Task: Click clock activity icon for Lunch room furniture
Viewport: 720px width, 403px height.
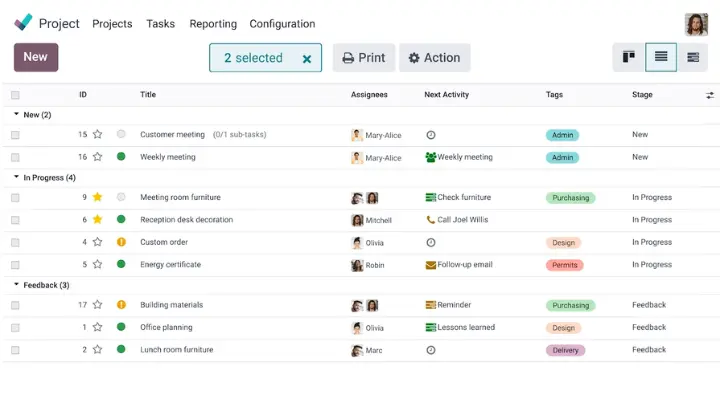Action: [x=431, y=350]
